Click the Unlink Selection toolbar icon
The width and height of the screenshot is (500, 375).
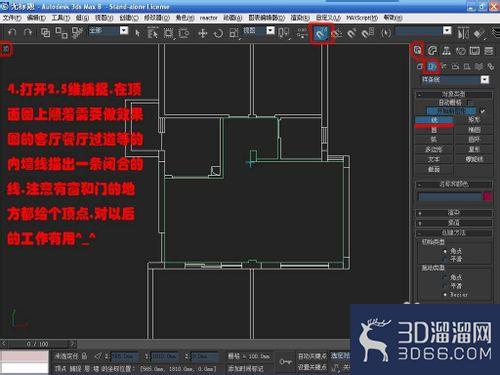click(61, 33)
